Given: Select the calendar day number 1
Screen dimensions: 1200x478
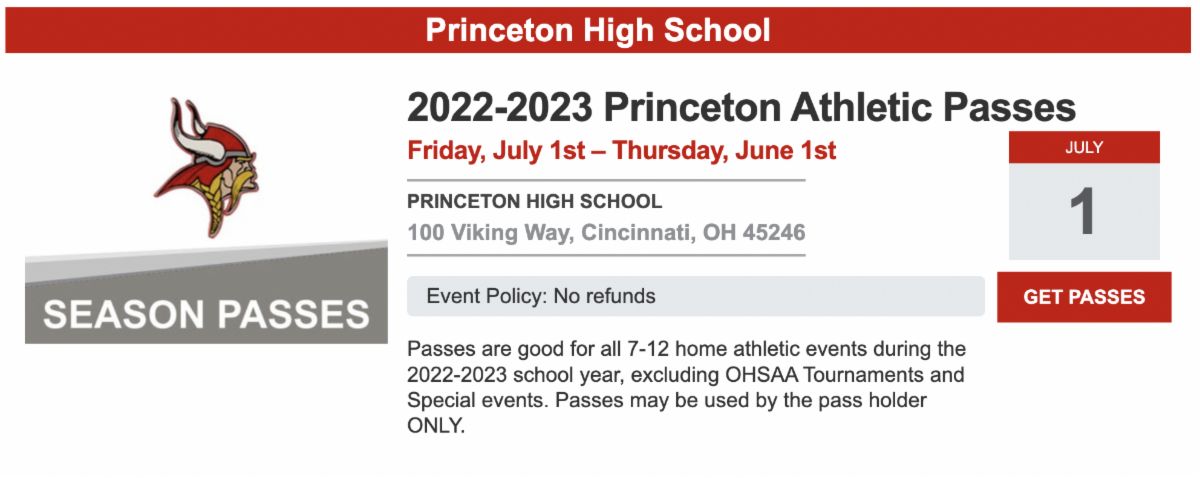Looking at the screenshot, I should click(1084, 211).
